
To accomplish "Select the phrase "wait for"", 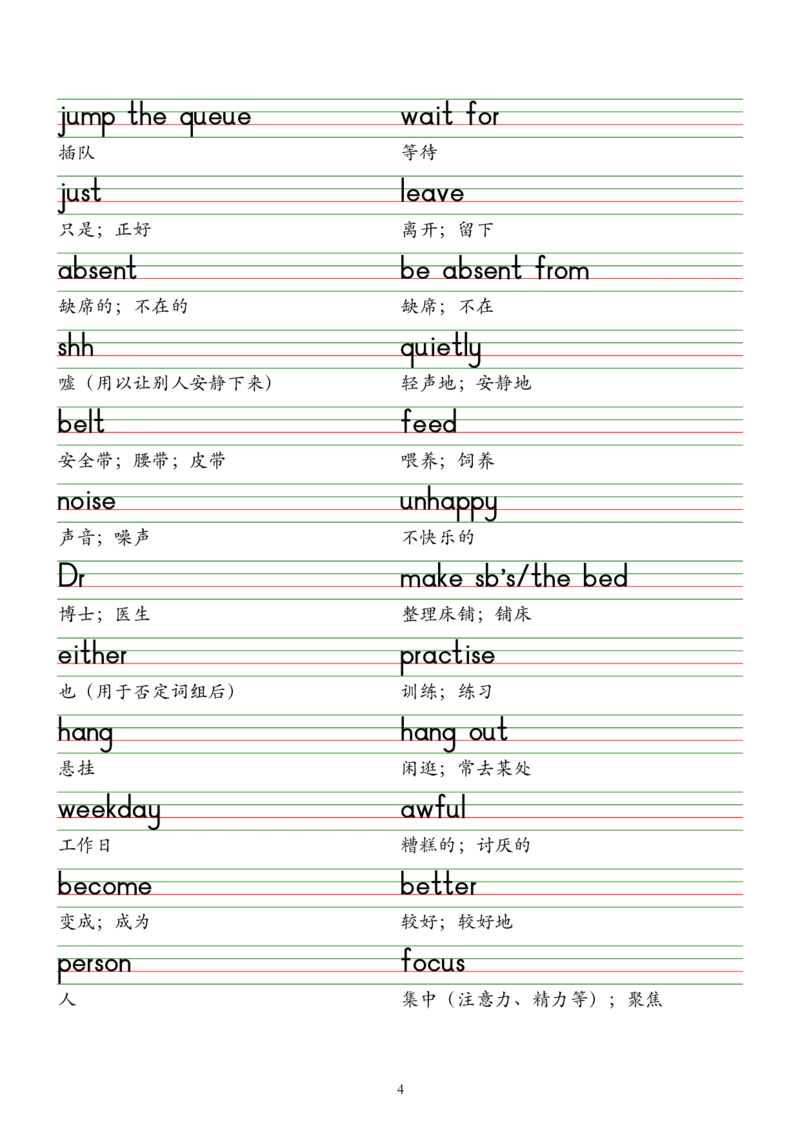I will (450, 118).
